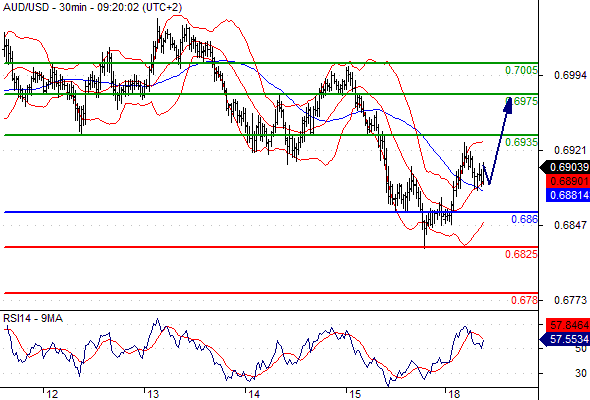This screenshot has height=400, width=590.
Task: Click the 0.7005 resistance level label
Action: coord(521,70)
